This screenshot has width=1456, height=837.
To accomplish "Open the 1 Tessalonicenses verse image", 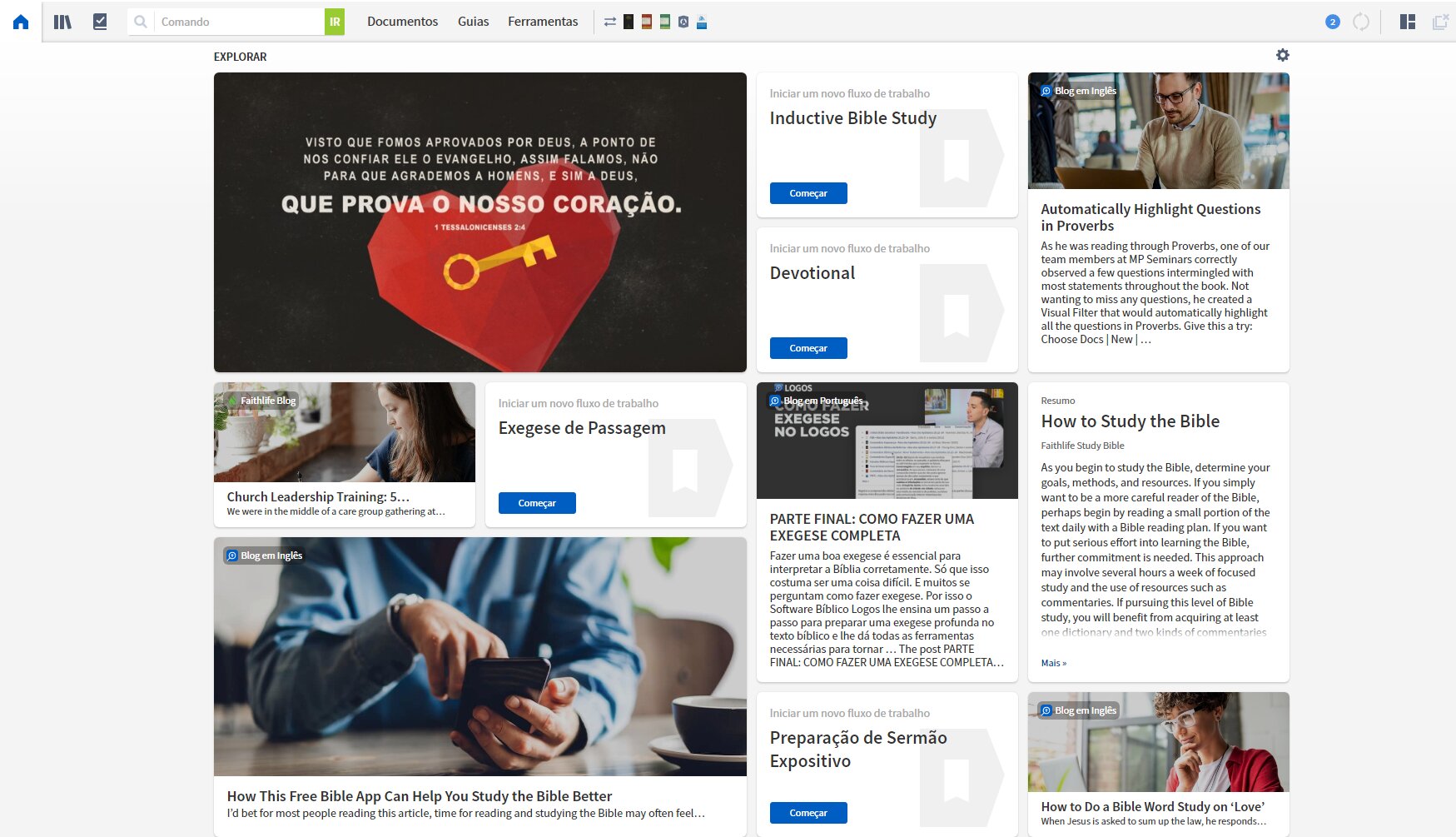I will point(480,222).
